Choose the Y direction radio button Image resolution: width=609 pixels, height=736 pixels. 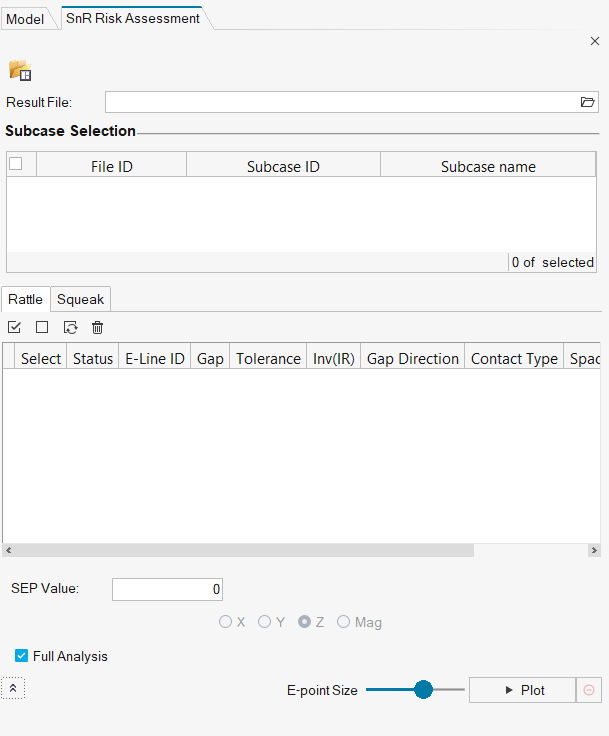pyautogui.click(x=264, y=621)
